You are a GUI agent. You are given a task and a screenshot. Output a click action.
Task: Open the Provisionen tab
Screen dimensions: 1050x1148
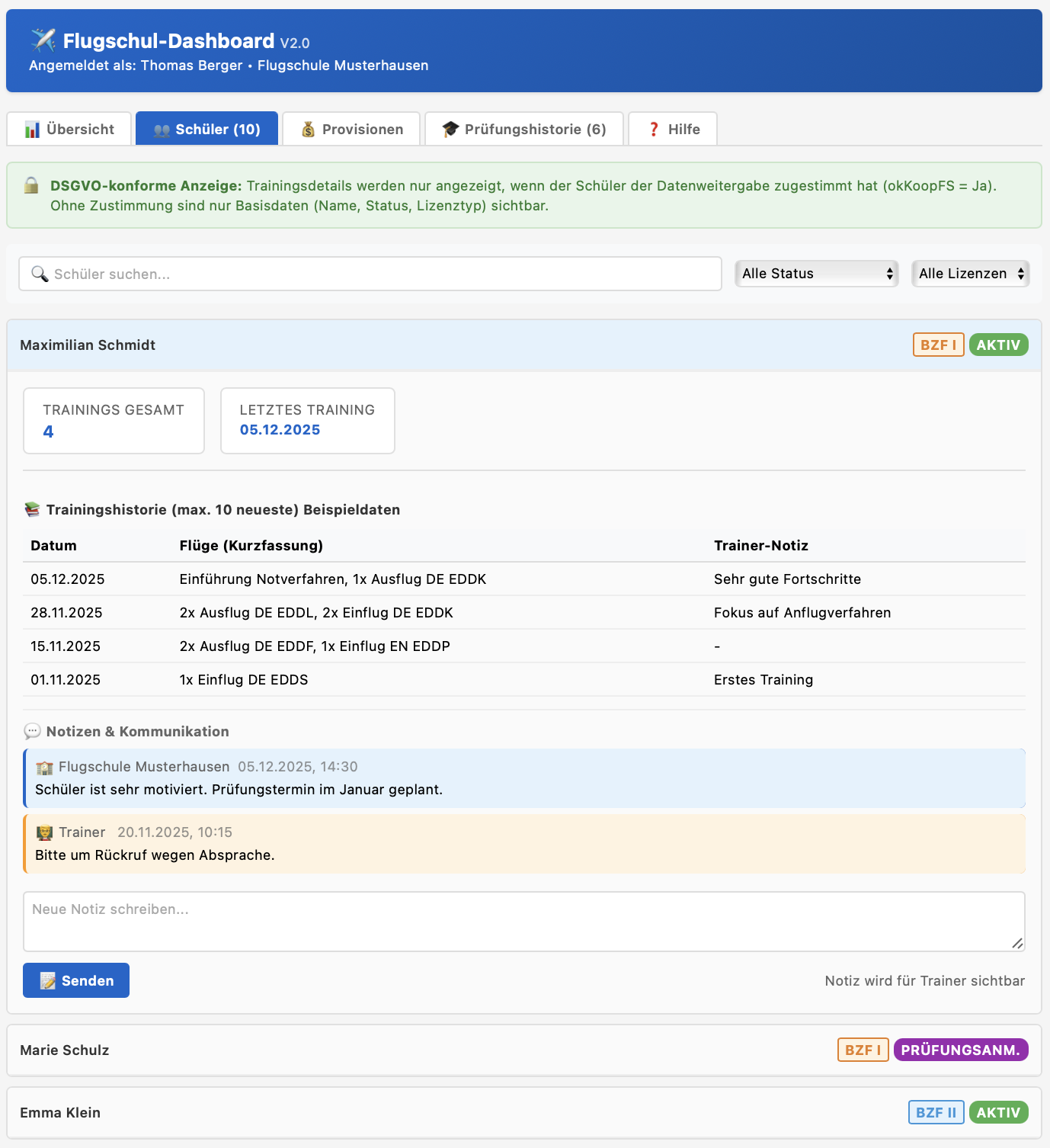click(351, 129)
